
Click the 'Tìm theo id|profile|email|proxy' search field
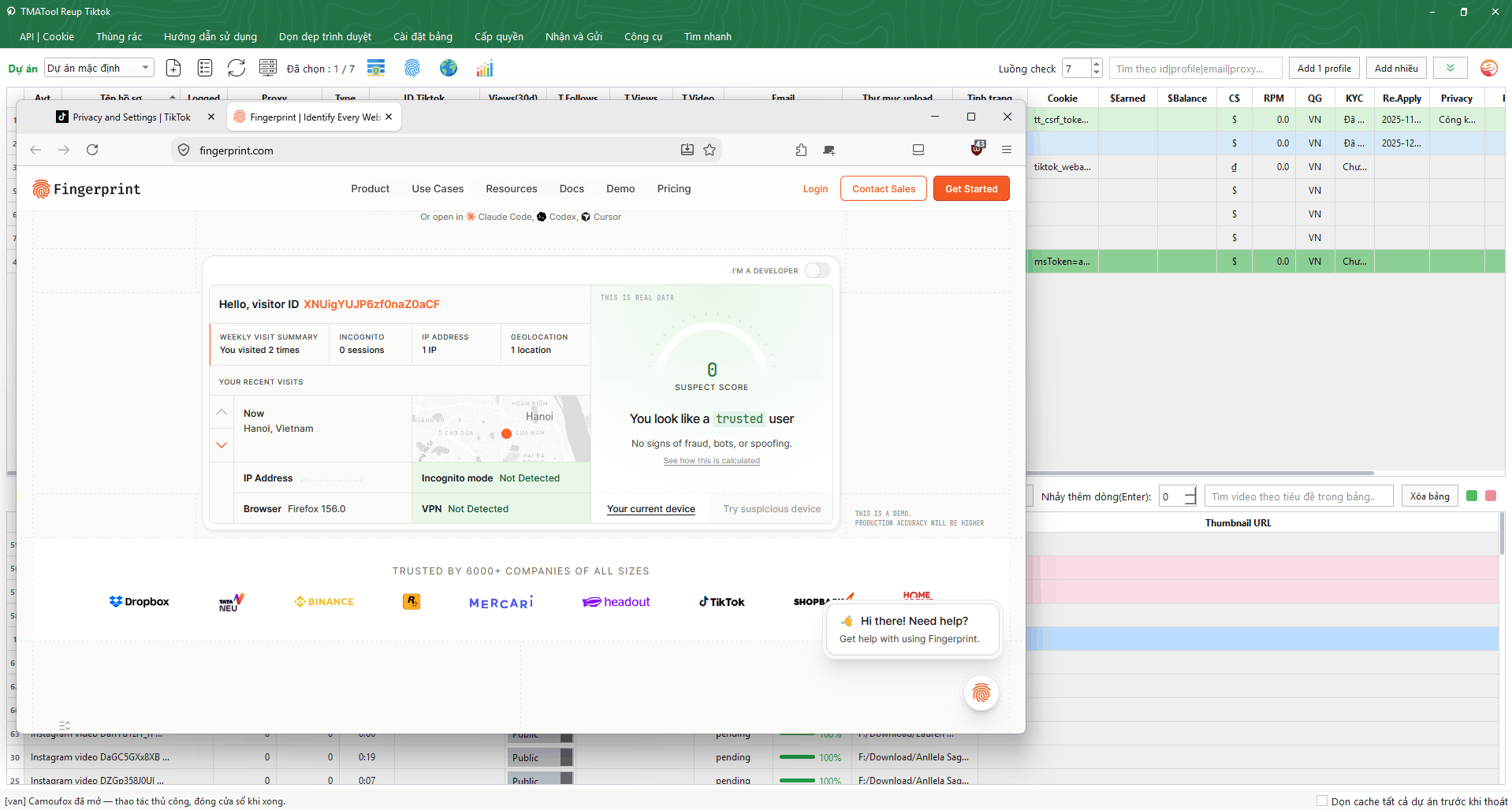coord(1195,69)
